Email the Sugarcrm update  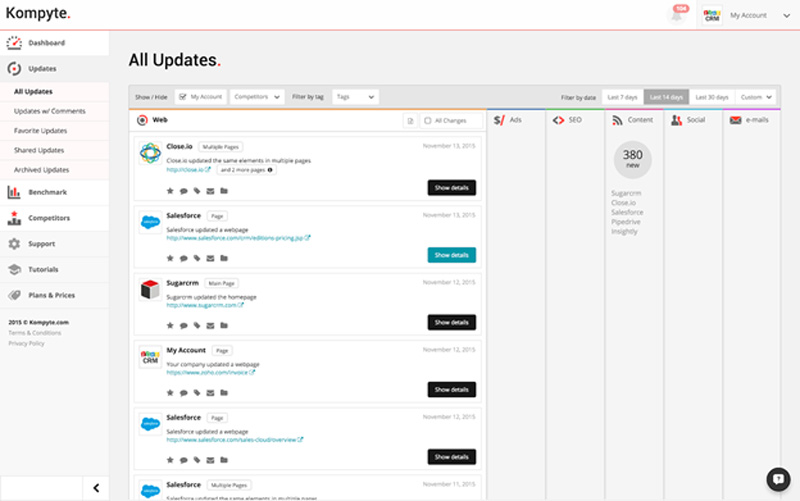pyautogui.click(x=210, y=325)
